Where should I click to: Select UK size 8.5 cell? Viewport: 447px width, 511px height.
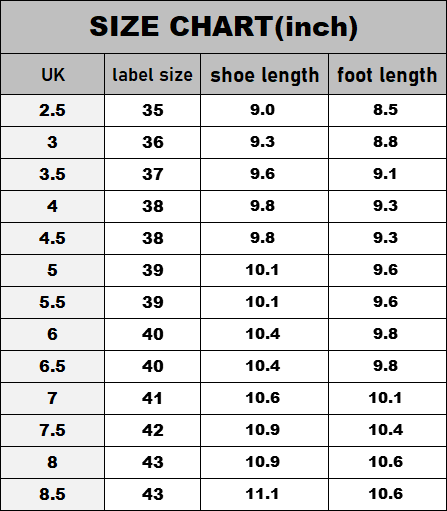click(53, 494)
